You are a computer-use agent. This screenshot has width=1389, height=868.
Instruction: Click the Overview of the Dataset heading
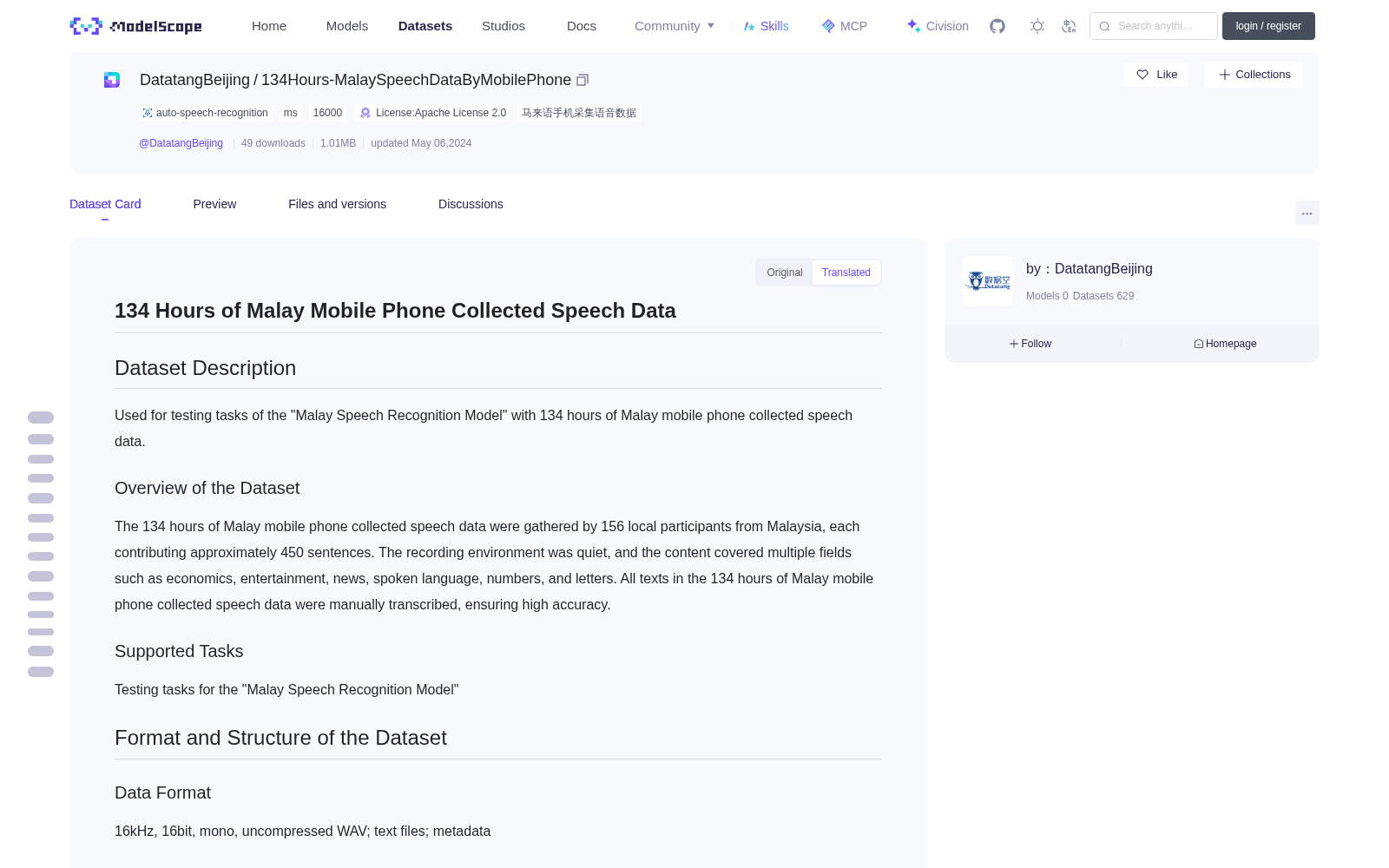pos(207,488)
